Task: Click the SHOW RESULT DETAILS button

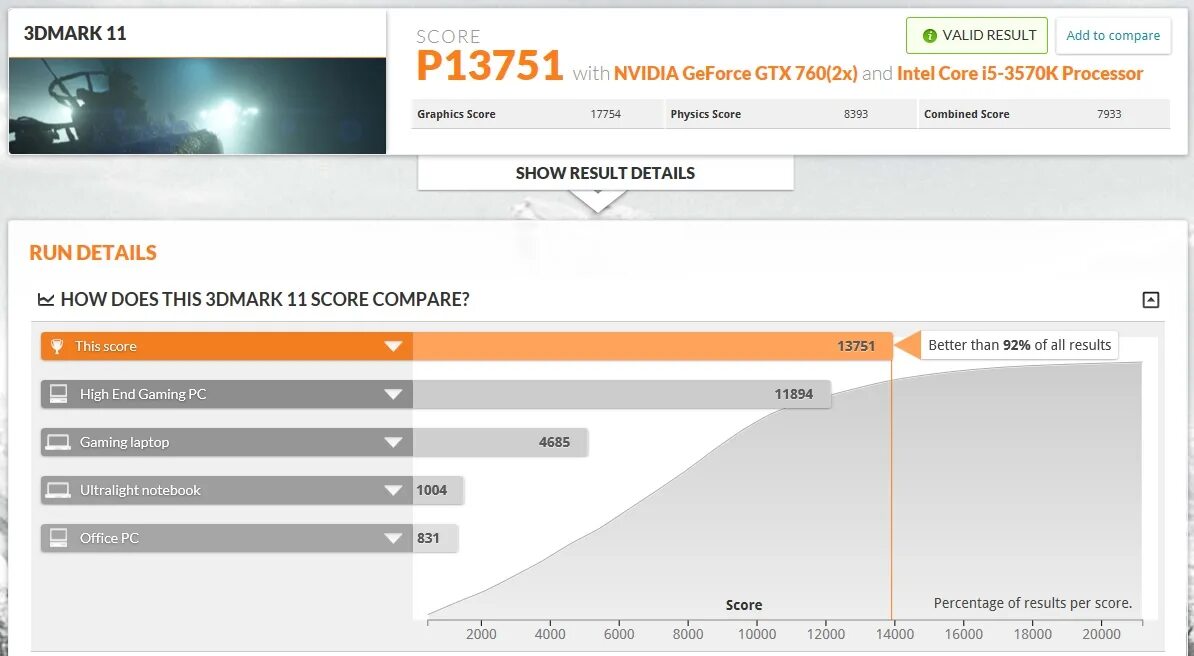Action: [x=603, y=172]
